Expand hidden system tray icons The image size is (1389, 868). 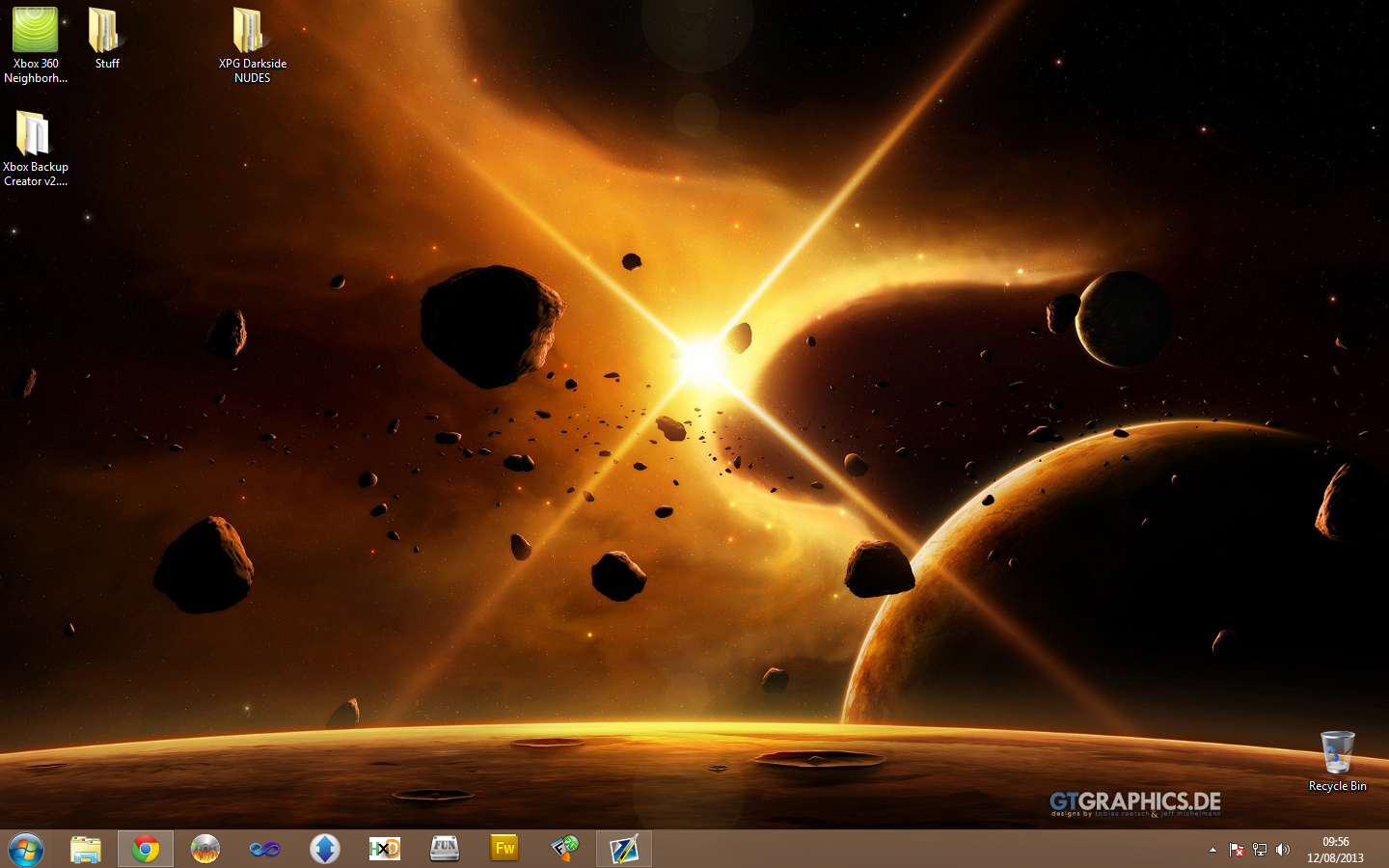[x=1212, y=850]
